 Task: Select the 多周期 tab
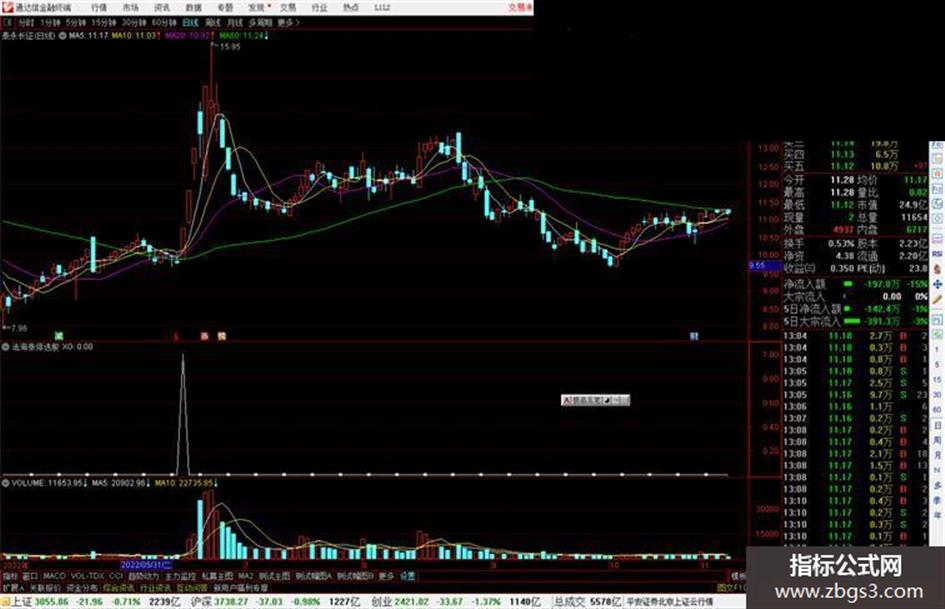pyautogui.click(x=260, y=23)
